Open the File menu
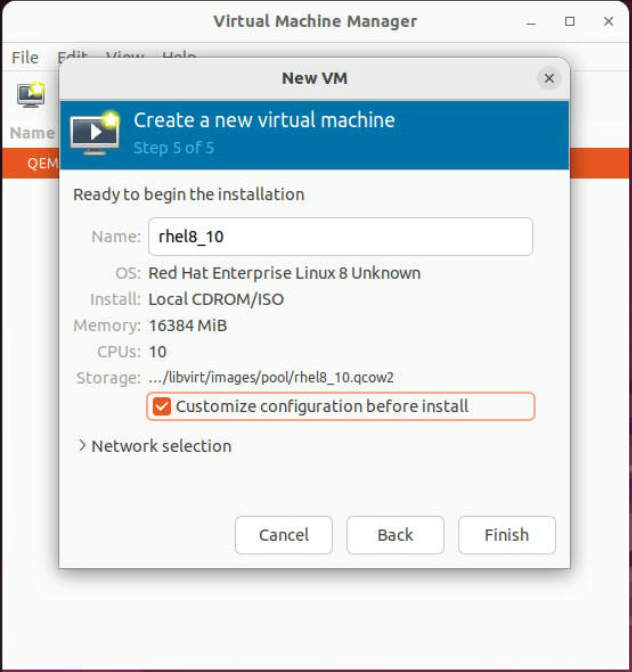632x672 pixels. coord(25,58)
